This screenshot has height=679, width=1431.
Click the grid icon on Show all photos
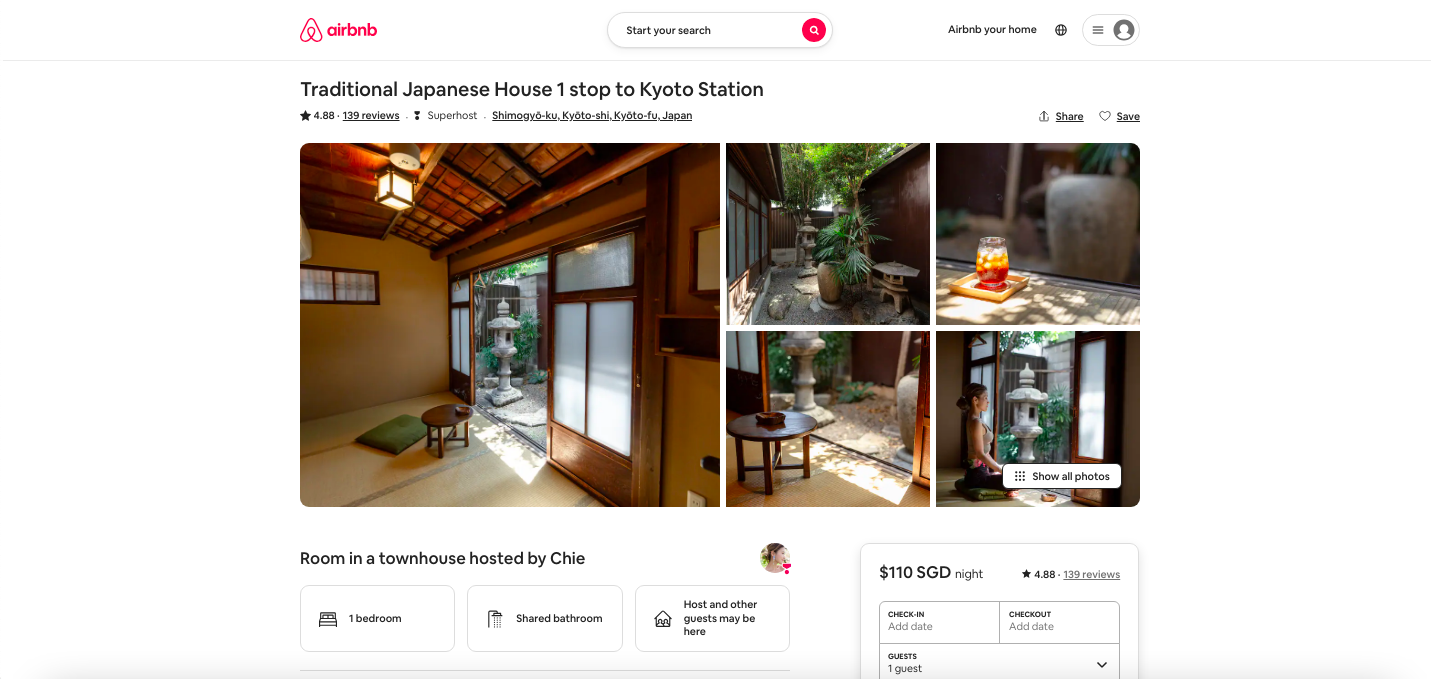(x=1020, y=476)
